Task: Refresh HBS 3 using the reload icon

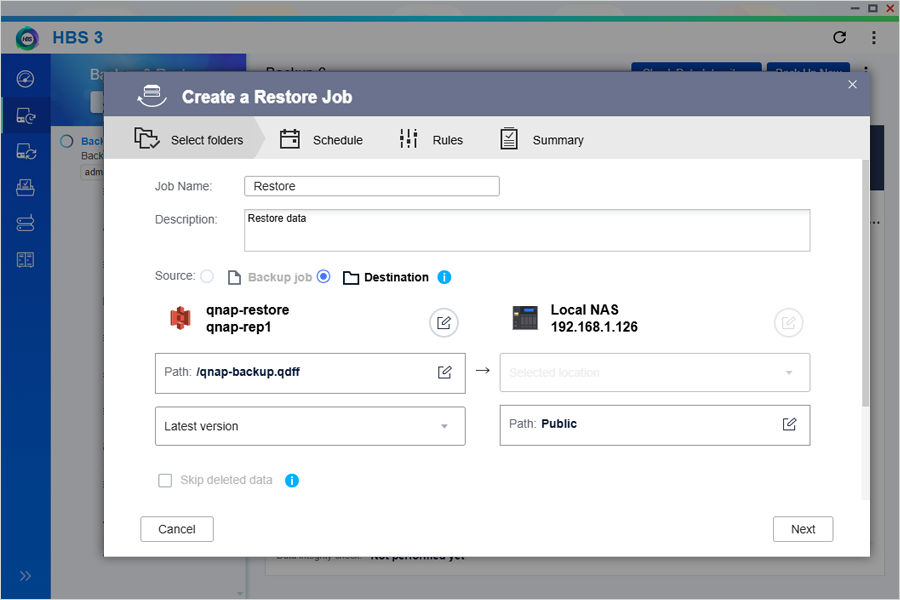Action: point(839,37)
